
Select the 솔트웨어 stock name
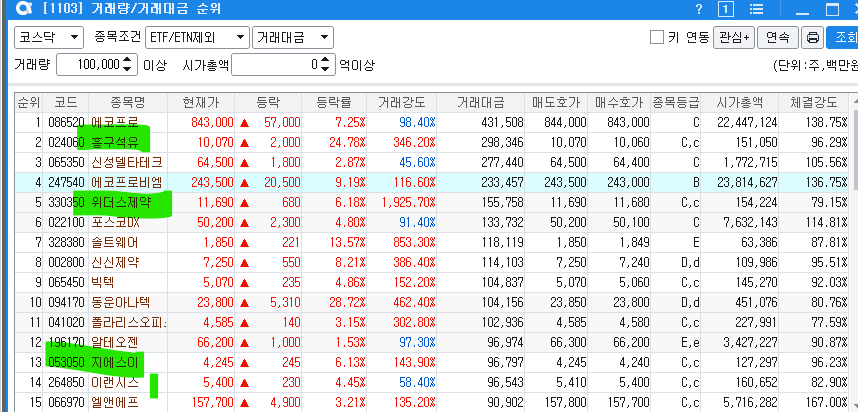[113, 243]
